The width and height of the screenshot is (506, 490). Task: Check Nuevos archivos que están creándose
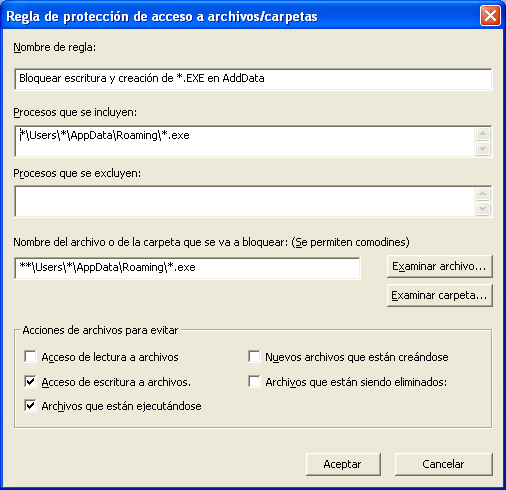click(254, 356)
